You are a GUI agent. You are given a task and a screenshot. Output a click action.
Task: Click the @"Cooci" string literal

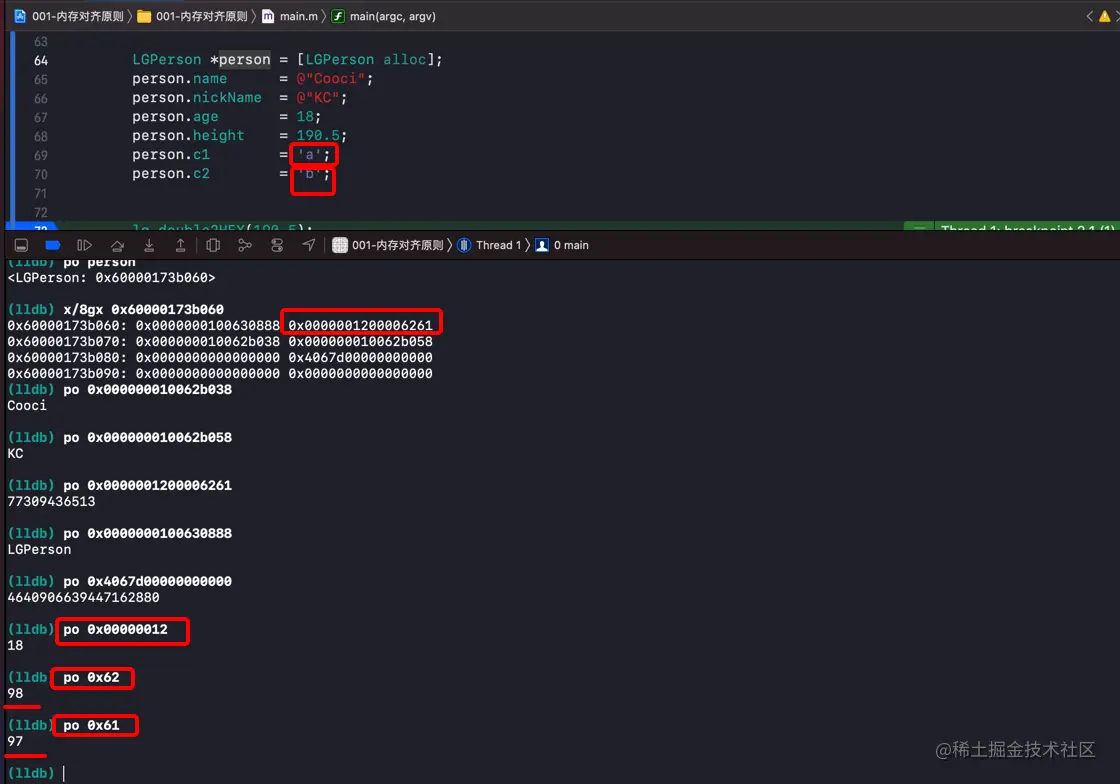pos(331,79)
